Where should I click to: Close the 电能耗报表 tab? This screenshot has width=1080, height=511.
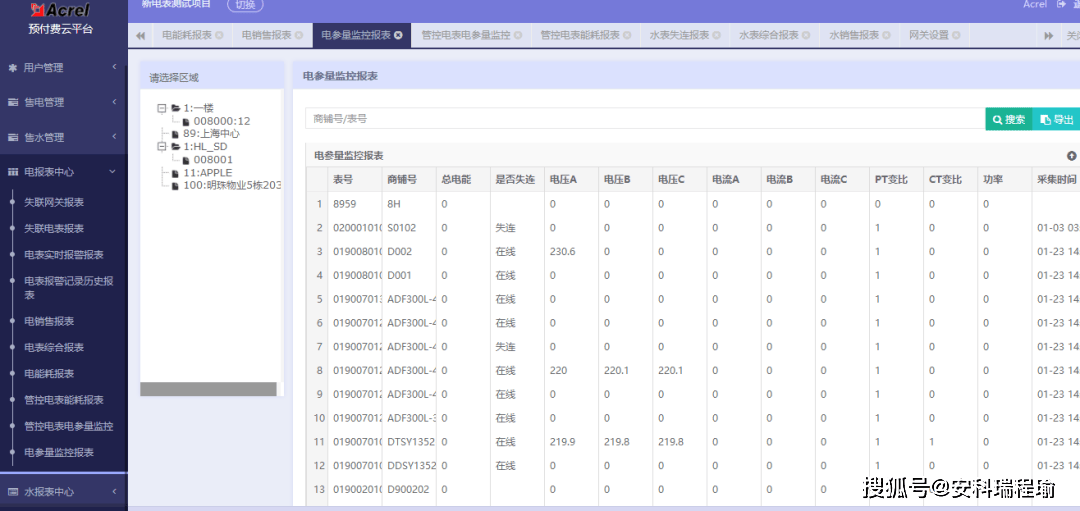(x=219, y=35)
